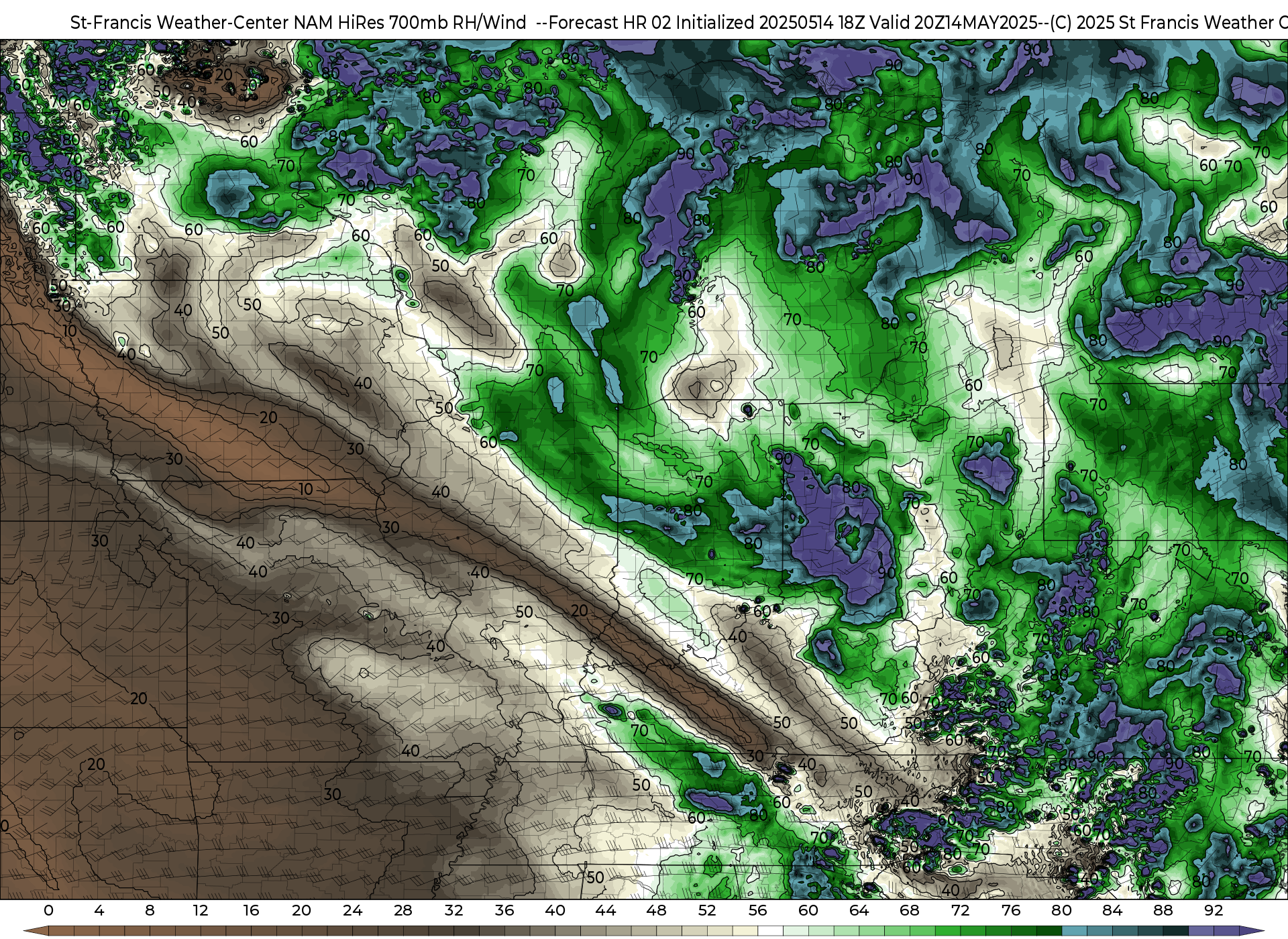Click the colorbar tick label '92'
The height and width of the screenshot is (939, 1288).
coord(1214,910)
